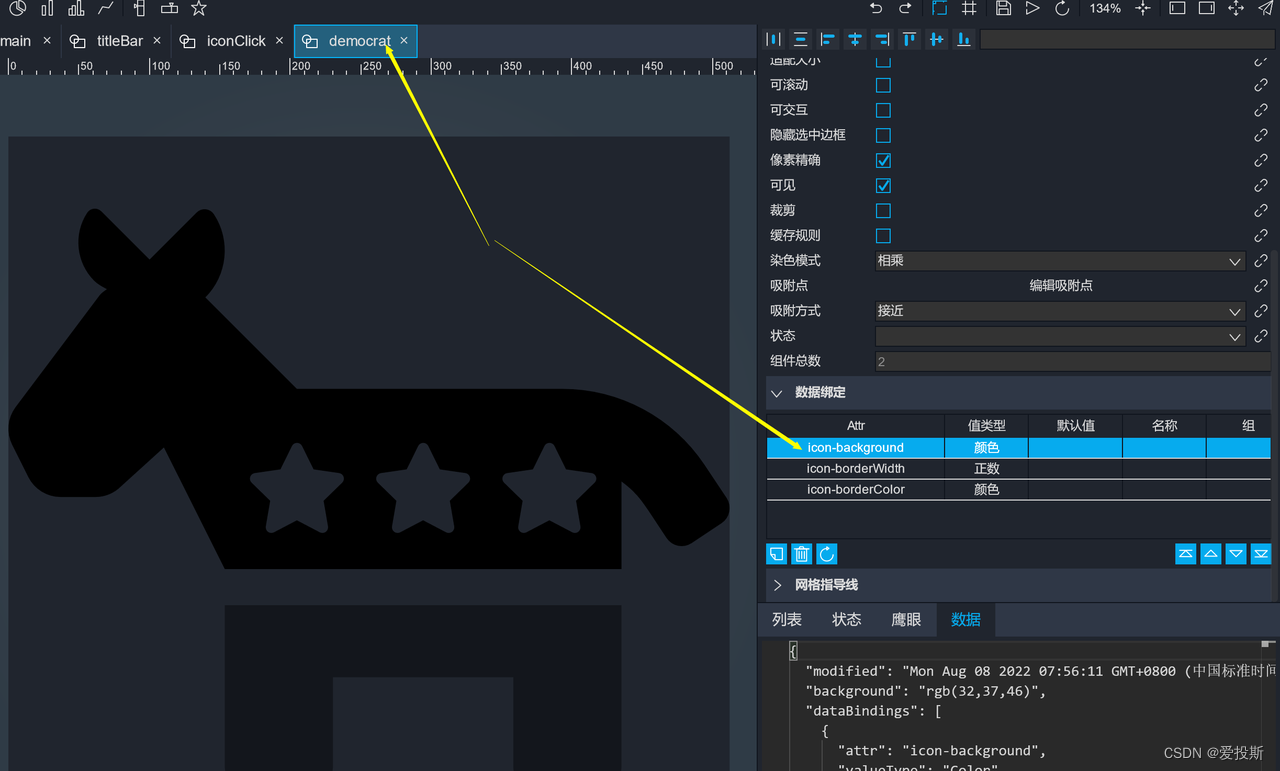Image resolution: width=1280 pixels, height=771 pixels.
Task: Enable the 裁剪 checkbox
Action: click(x=883, y=211)
